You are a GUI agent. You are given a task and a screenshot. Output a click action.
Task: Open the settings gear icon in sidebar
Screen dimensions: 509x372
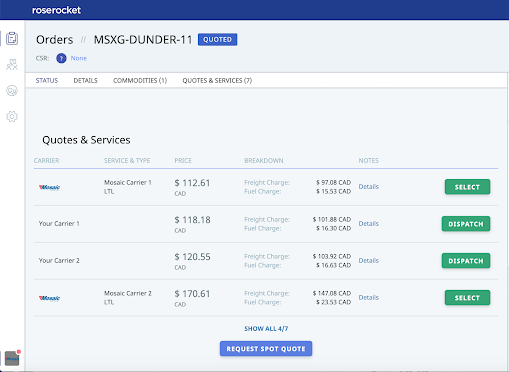12,116
